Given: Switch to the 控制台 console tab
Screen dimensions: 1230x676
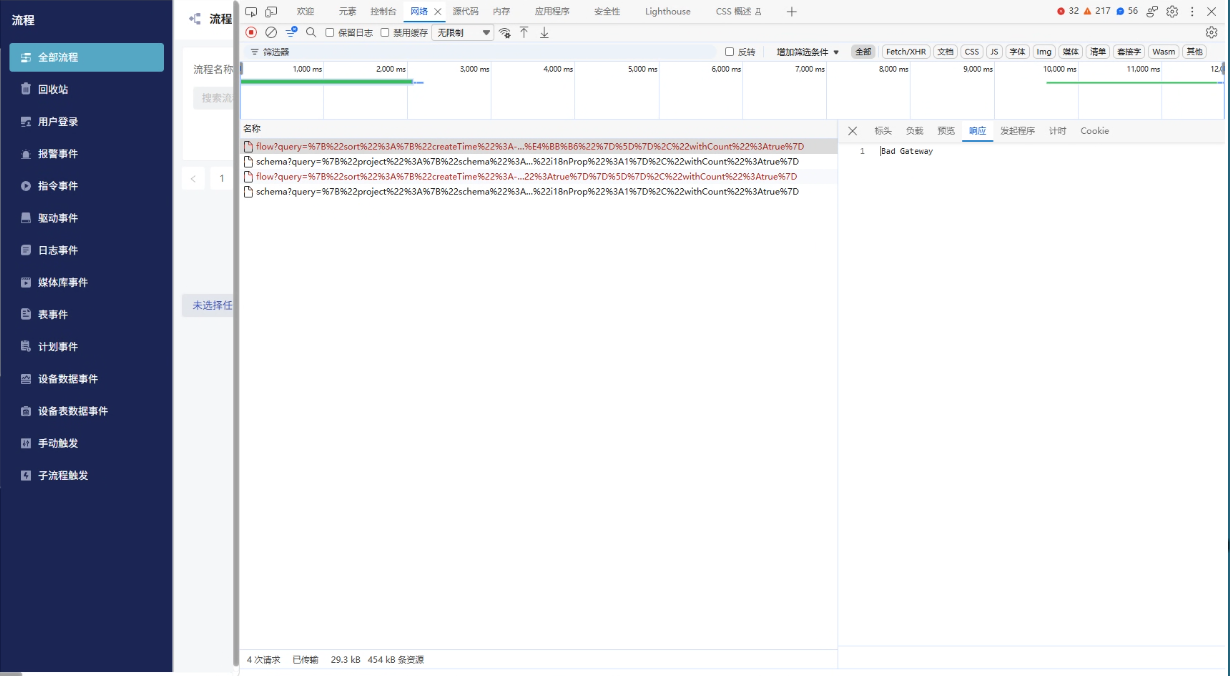Looking at the screenshot, I should click(383, 11).
